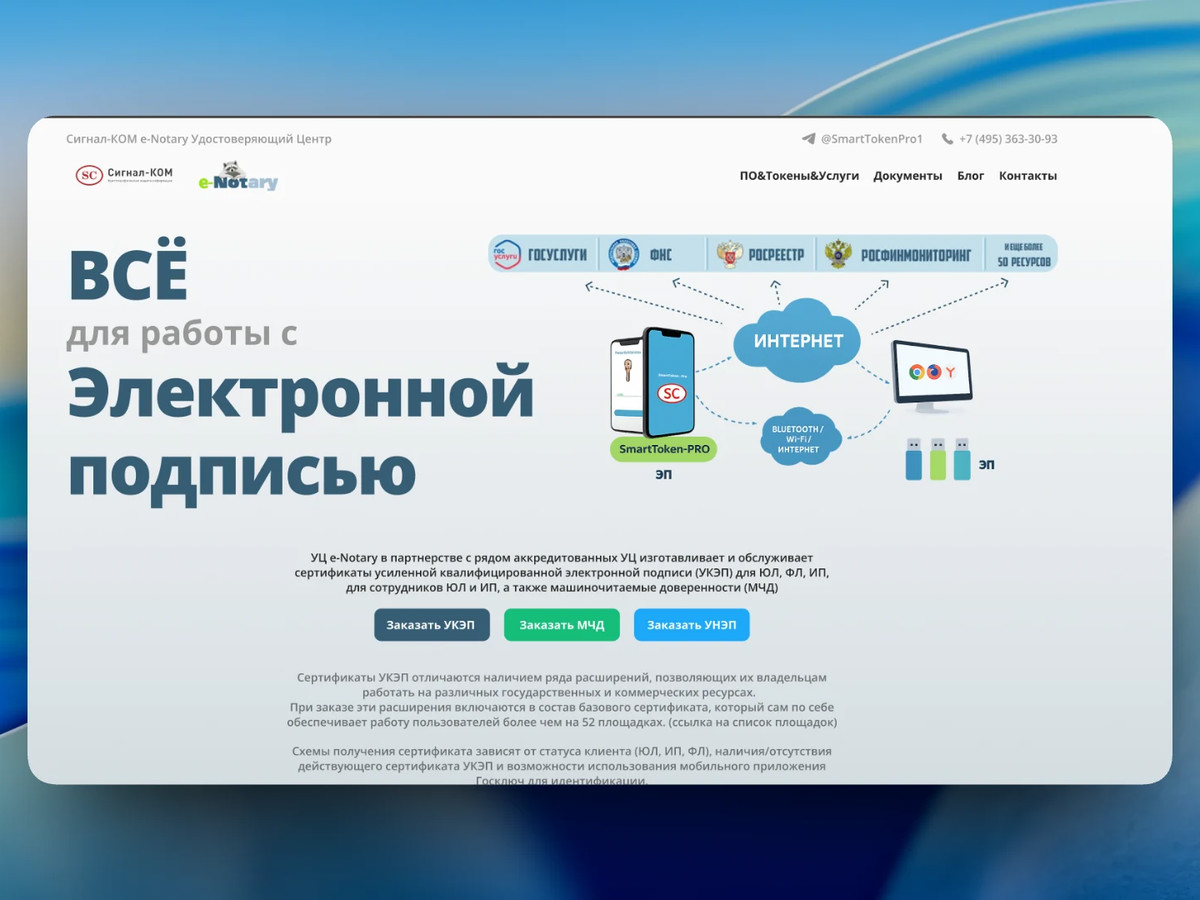Click the 'и ещё более 50 ресурсов' label

1023,254
